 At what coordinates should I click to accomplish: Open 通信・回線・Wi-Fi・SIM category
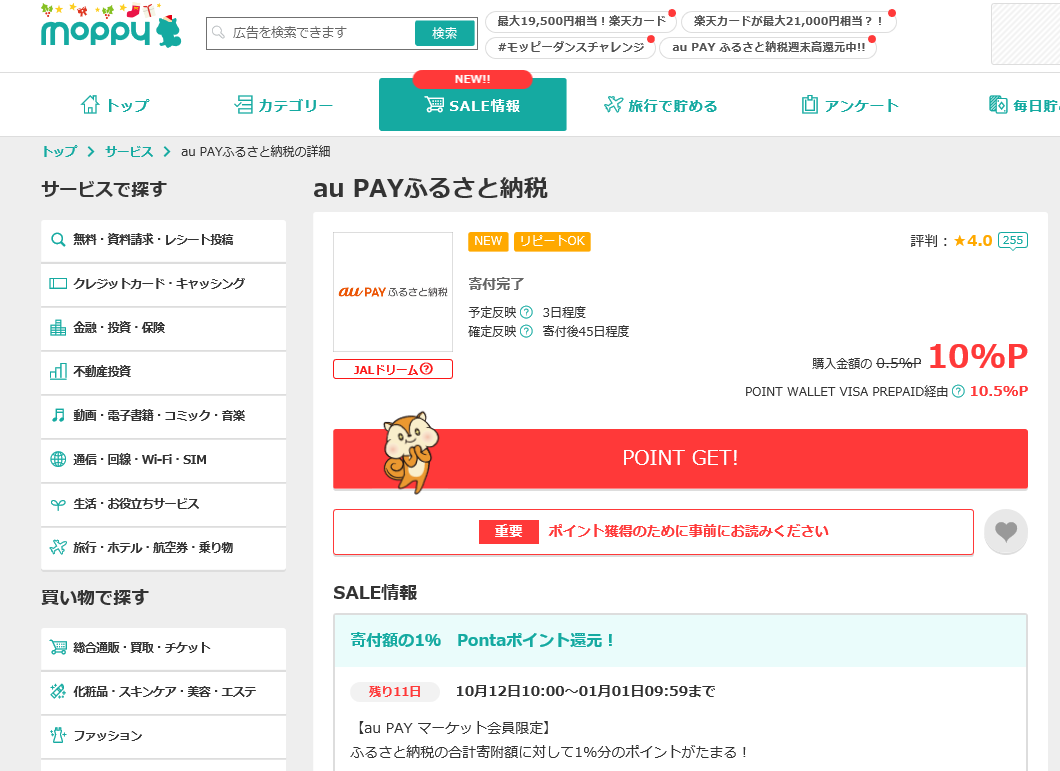click(x=164, y=460)
